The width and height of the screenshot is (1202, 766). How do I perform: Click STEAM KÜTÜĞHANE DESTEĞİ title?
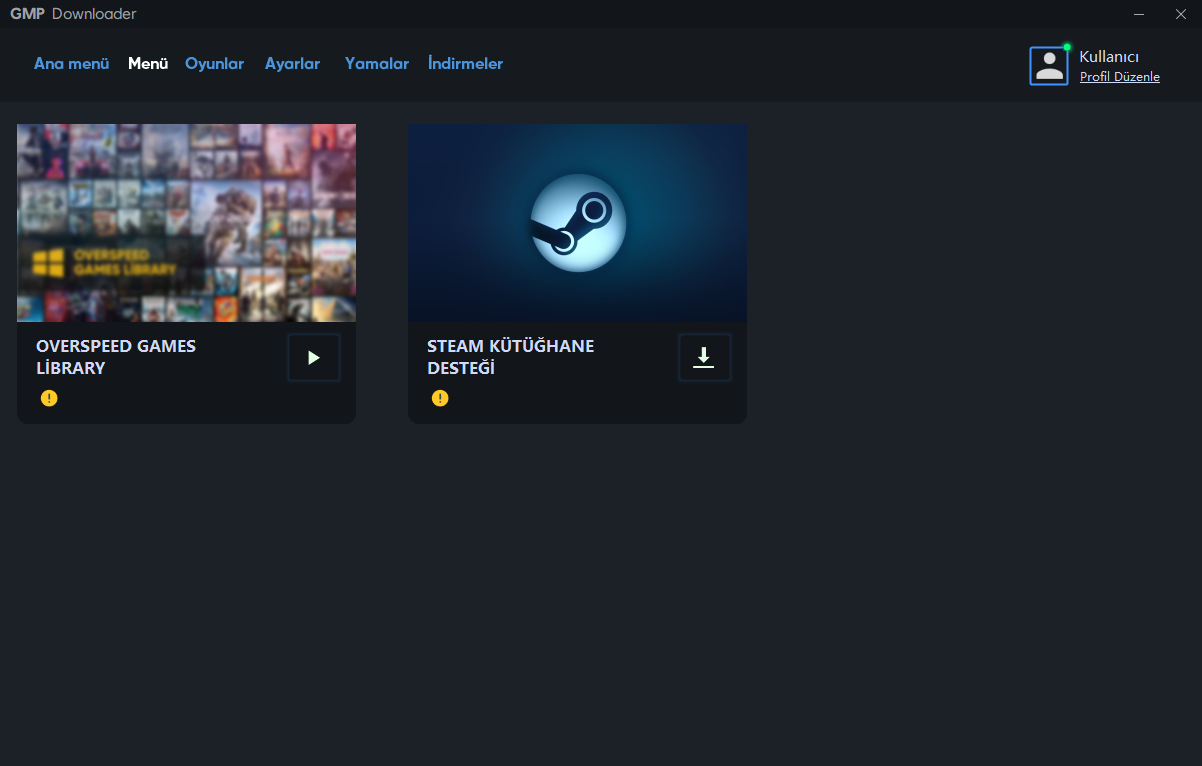[510, 357]
